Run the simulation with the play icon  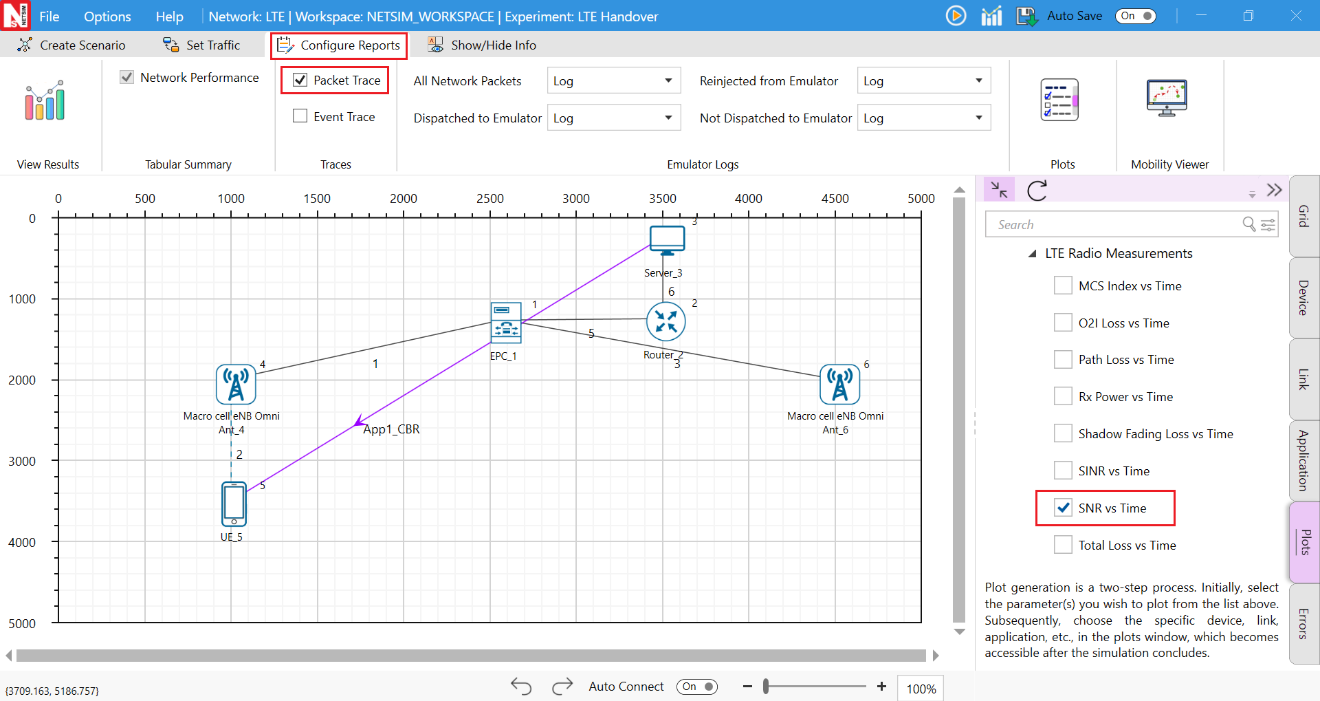point(956,16)
